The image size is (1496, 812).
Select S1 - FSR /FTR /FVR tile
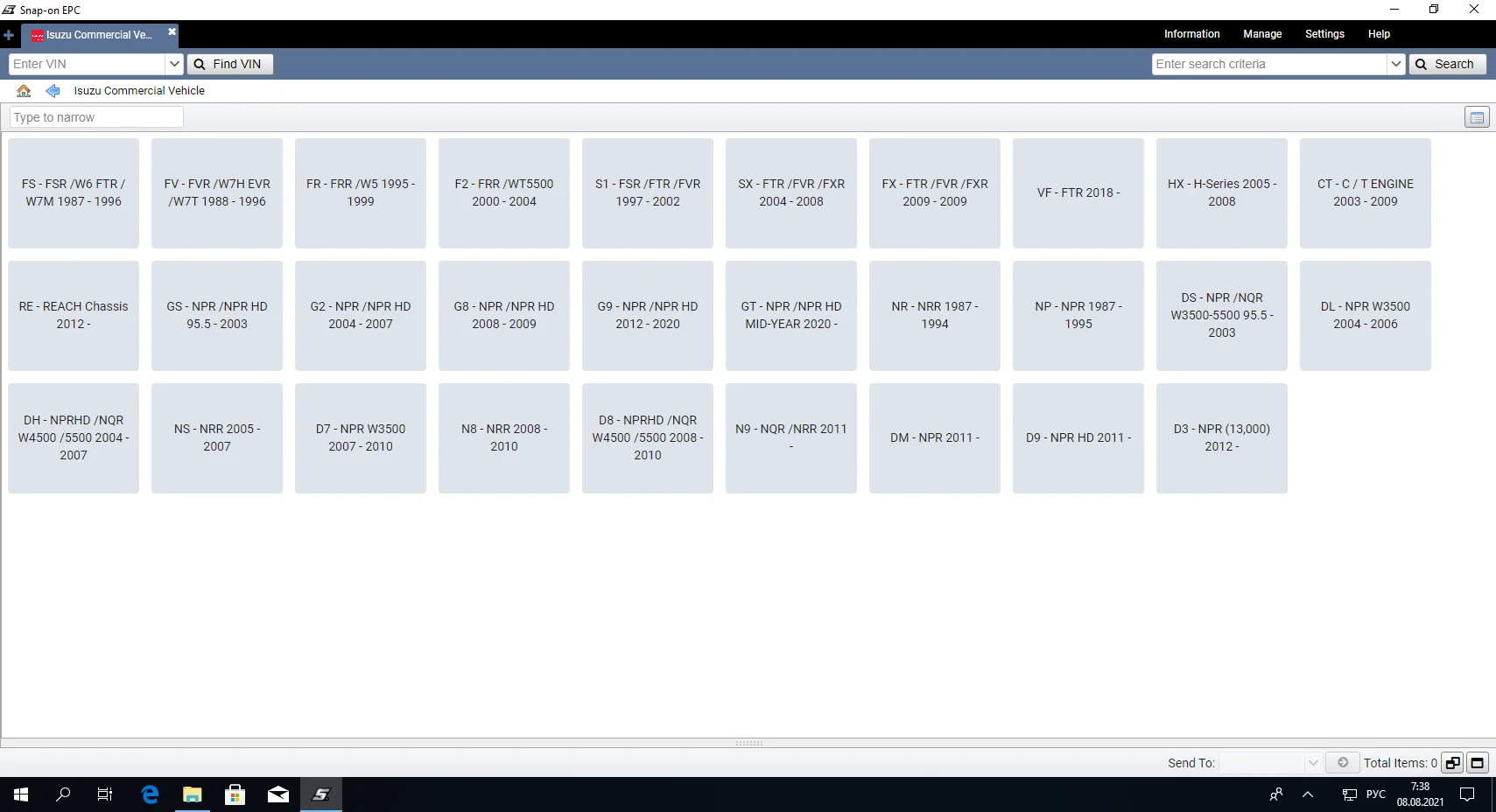[x=648, y=193]
